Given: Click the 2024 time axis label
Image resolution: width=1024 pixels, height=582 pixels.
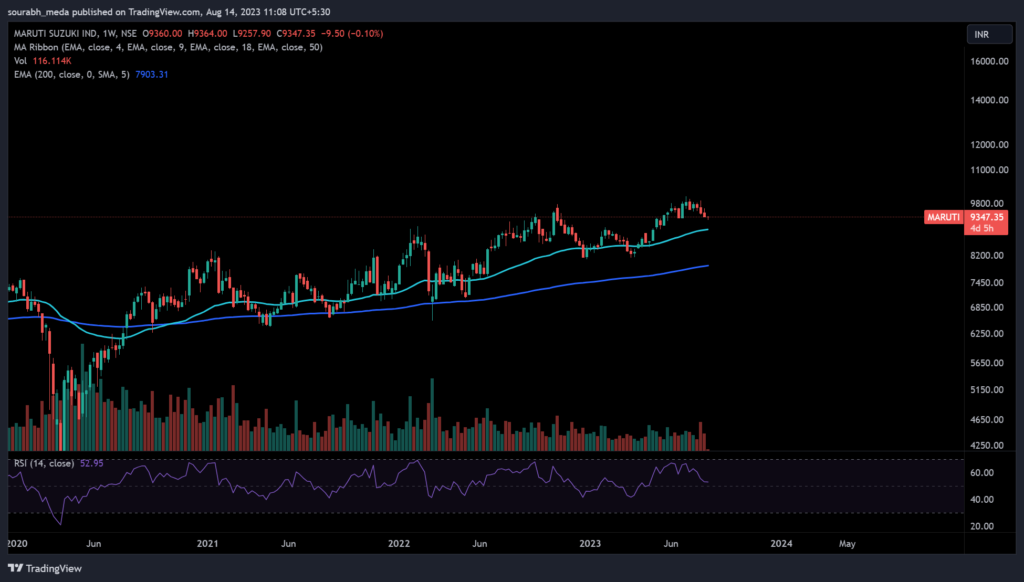Looking at the screenshot, I should coord(782,543).
